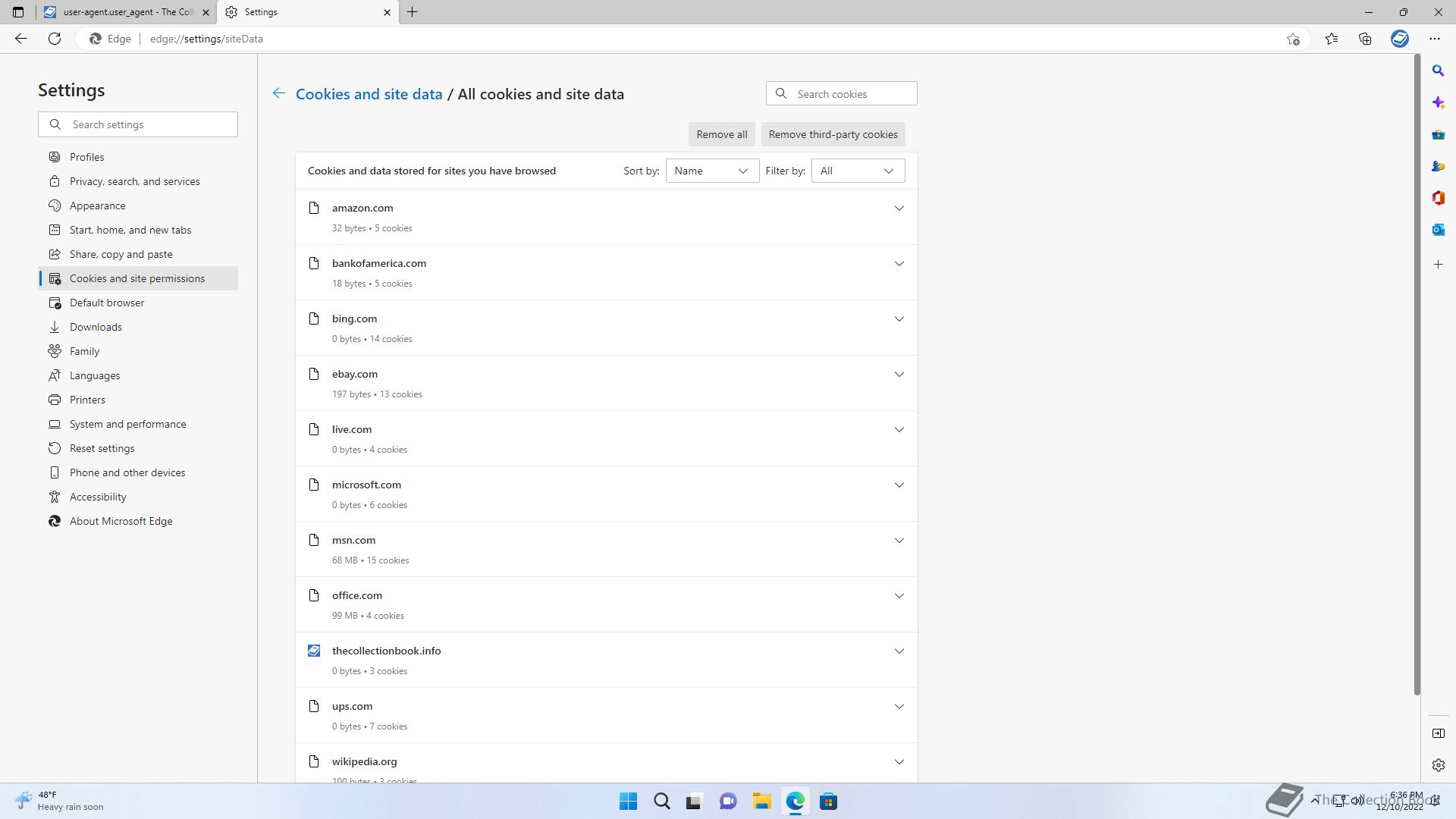Screen dimensions: 1456x819
Task: Open Privacy, search, and services section
Action: pos(138,181)
